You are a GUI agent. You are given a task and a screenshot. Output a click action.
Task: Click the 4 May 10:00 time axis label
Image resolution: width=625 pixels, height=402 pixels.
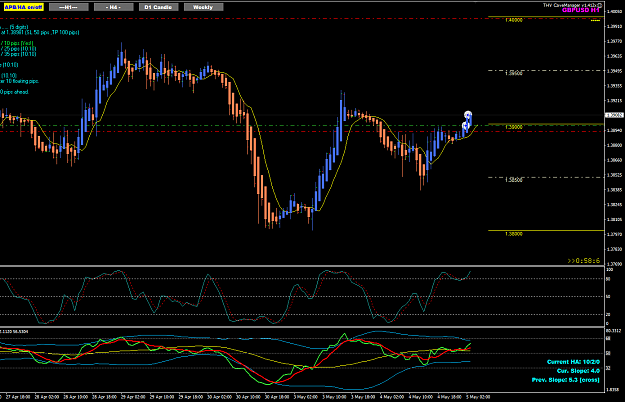click(x=420, y=397)
